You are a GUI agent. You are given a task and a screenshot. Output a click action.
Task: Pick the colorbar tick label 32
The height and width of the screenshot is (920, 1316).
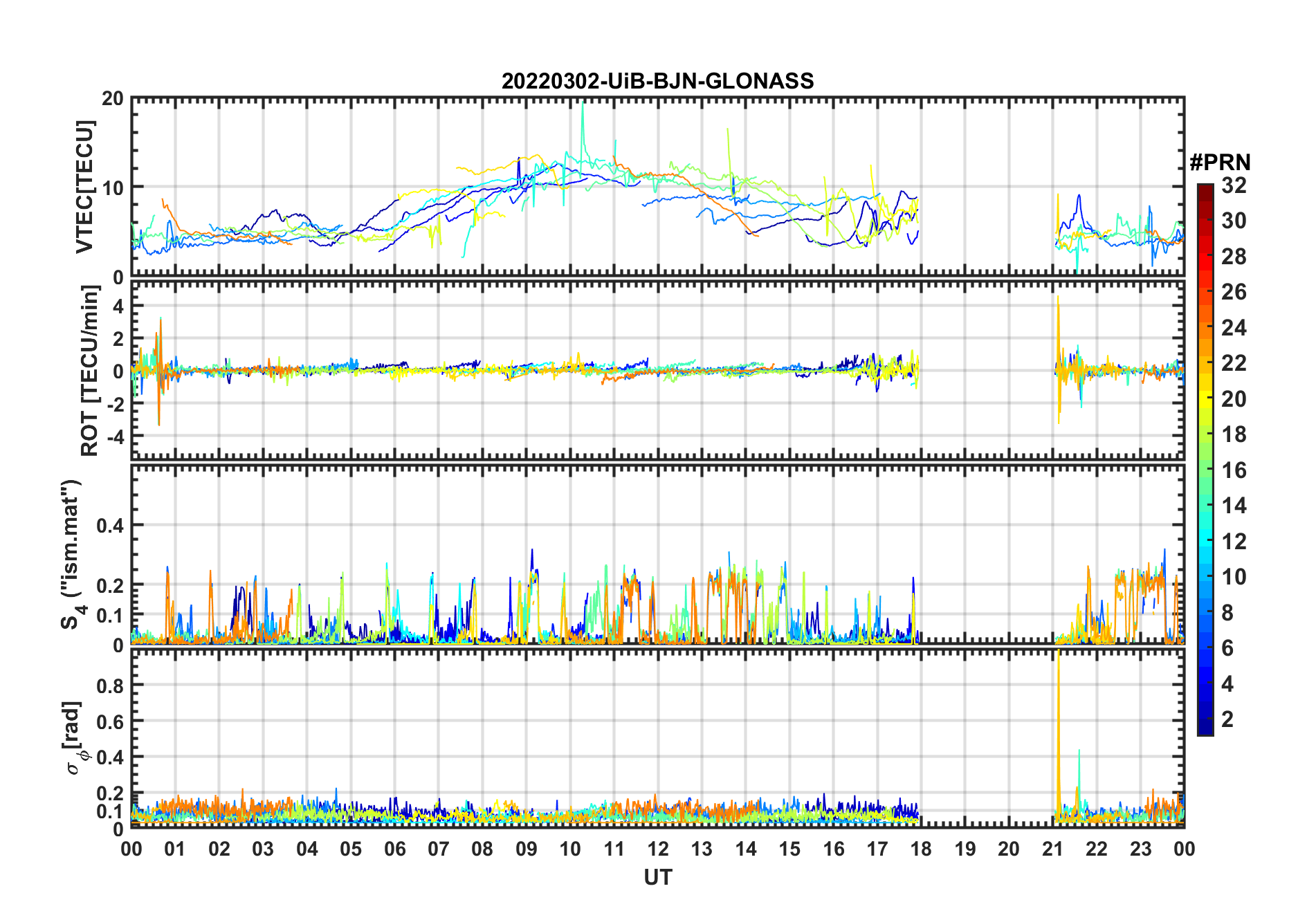pos(1234,185)
